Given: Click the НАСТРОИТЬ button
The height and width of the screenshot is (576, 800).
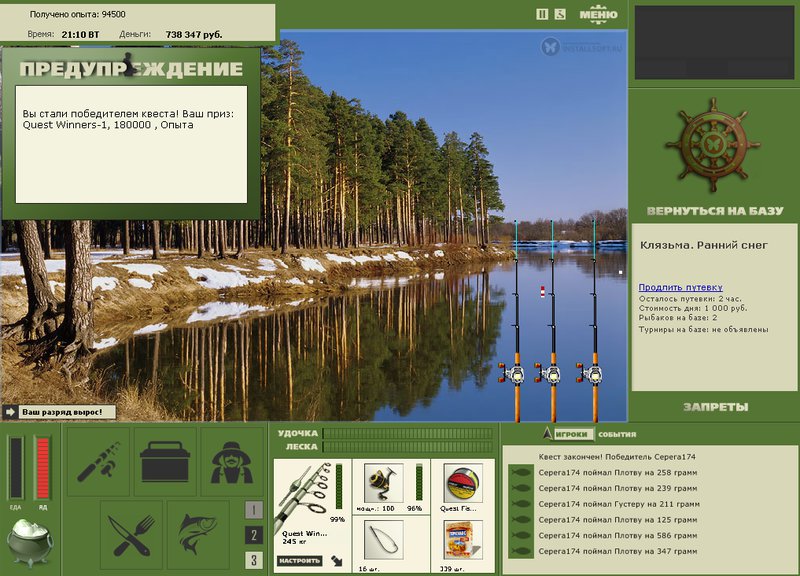Looking at the screenshot, I should coord(300,561).
